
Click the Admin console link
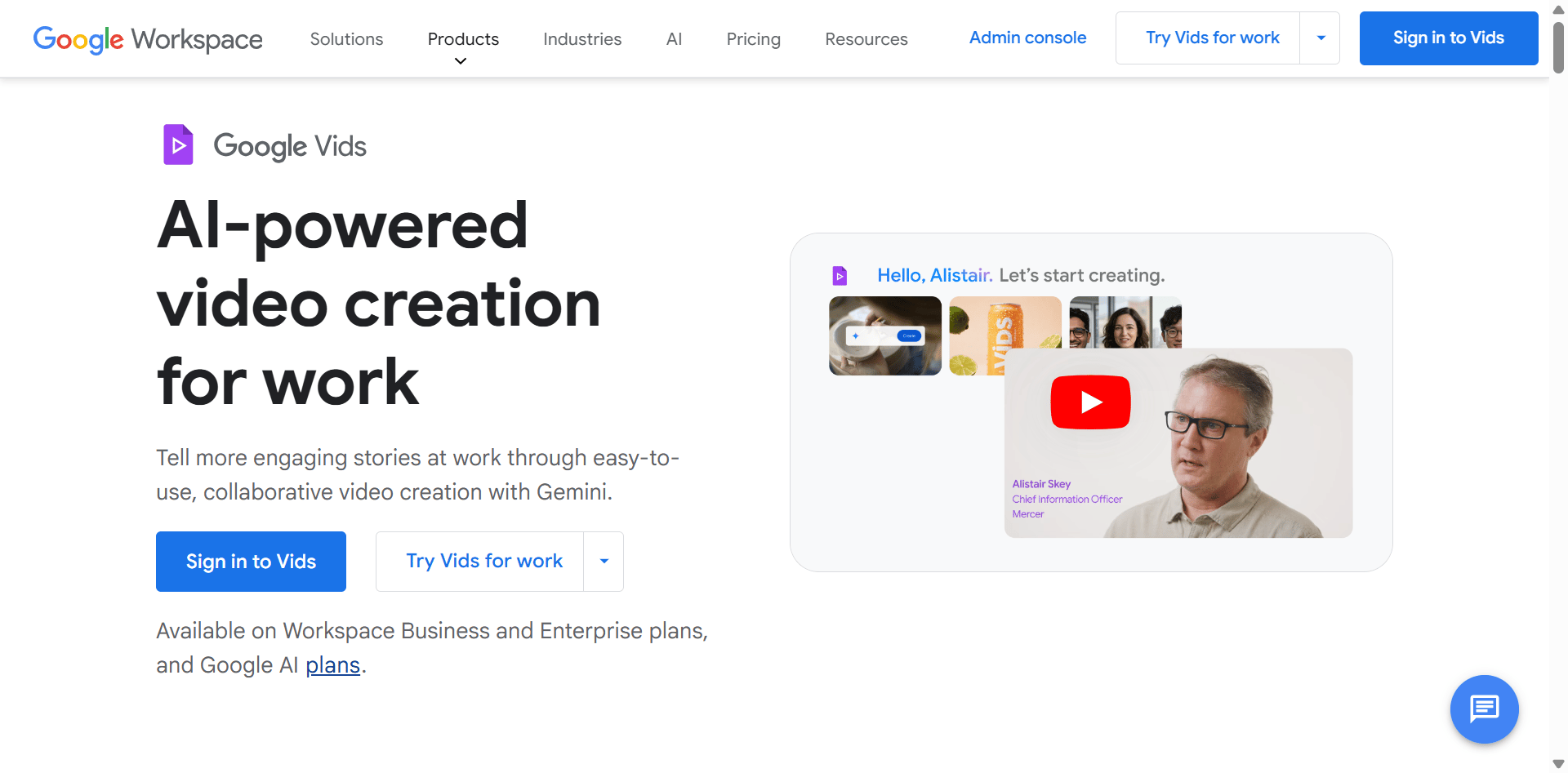1027,38
